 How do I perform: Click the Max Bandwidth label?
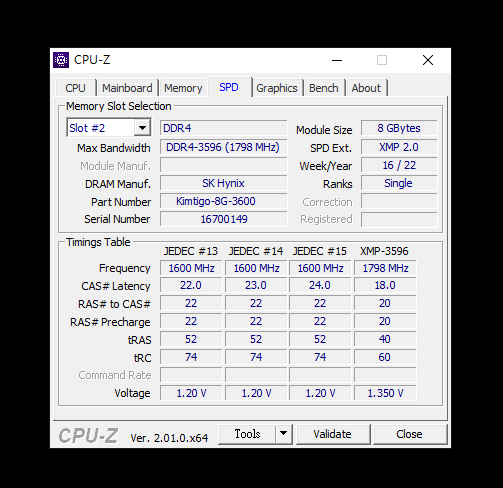114,148
